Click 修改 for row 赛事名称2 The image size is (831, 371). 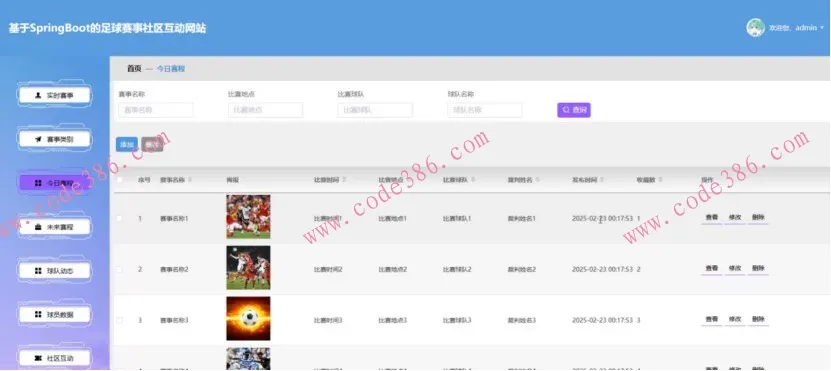click(x=735, y=268)
